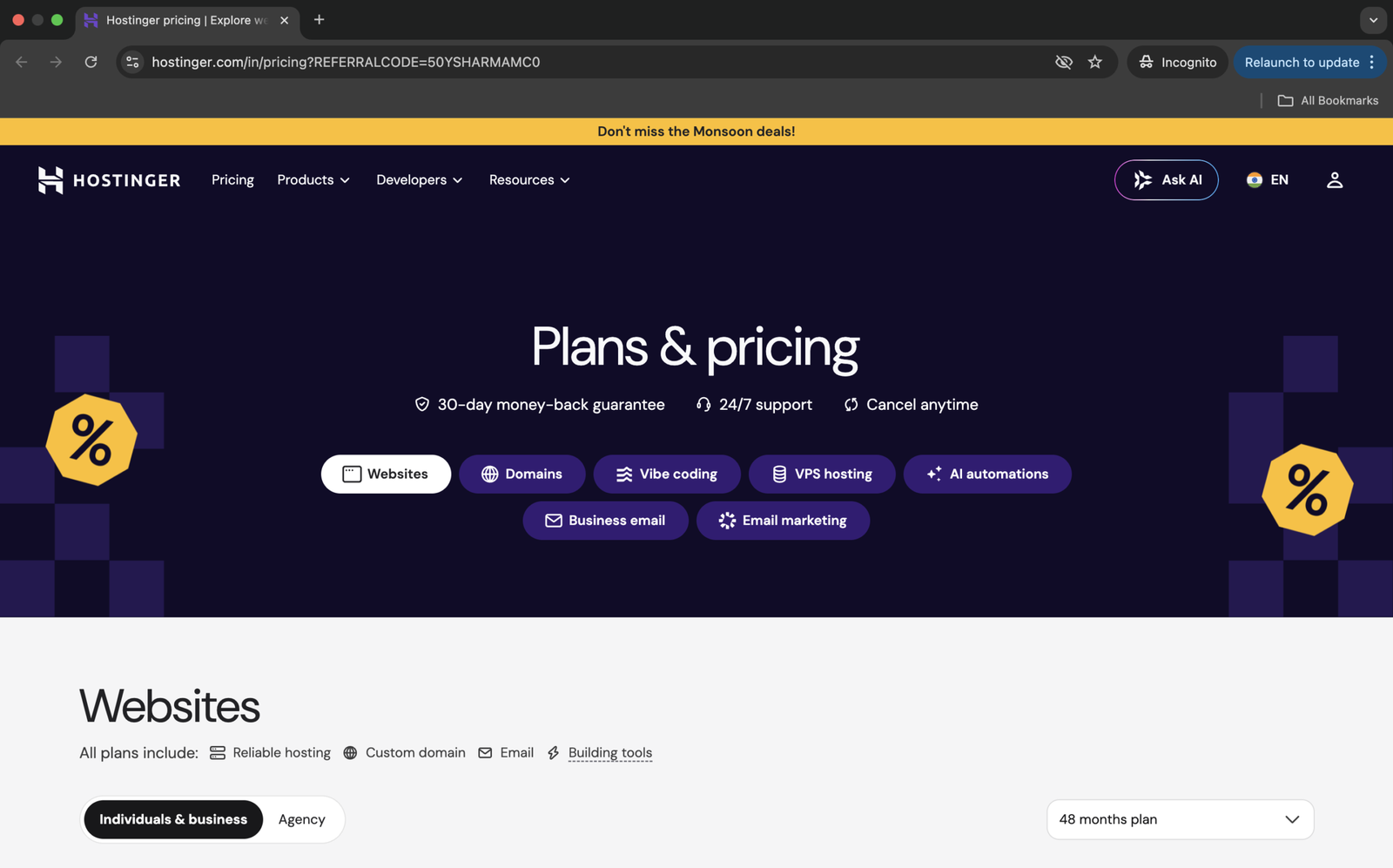The height and width of the screenshot is (868, 1393).
Task: Open the Pricing nav item
Action: [x=232, y=180]
